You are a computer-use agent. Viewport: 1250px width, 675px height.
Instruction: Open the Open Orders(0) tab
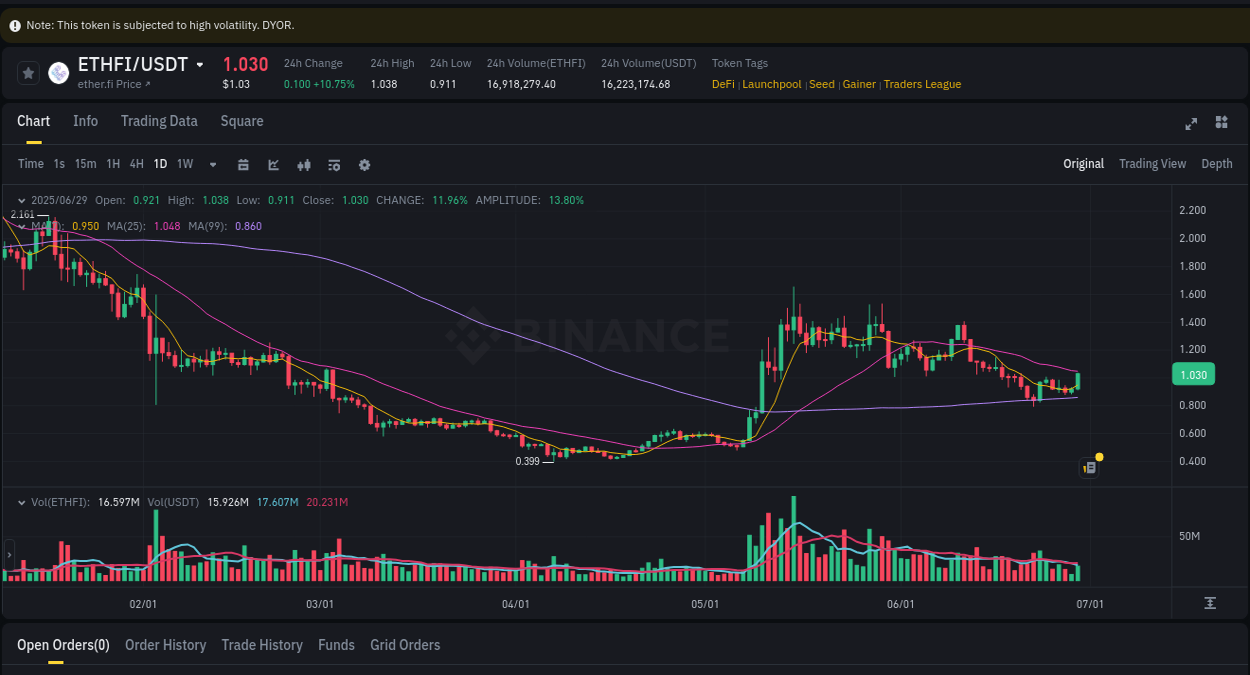tap(63, 645)
